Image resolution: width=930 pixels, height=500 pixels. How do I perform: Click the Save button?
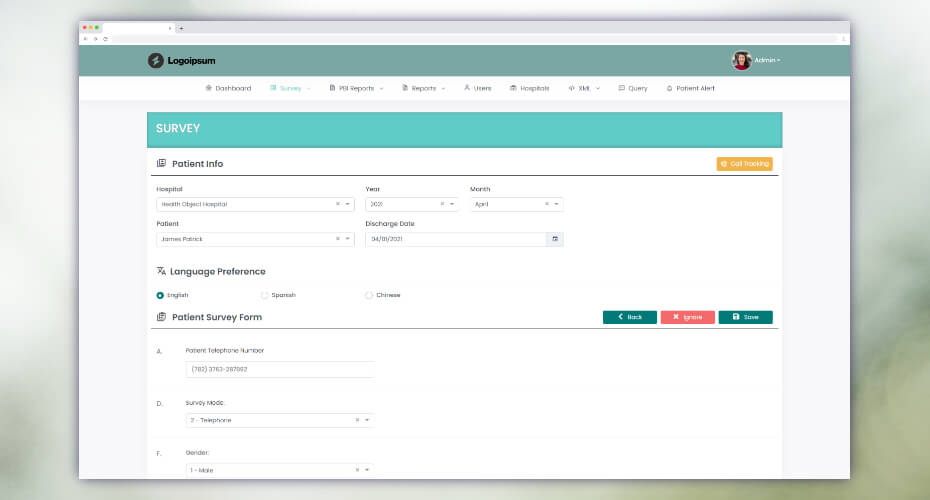[746, 317]
